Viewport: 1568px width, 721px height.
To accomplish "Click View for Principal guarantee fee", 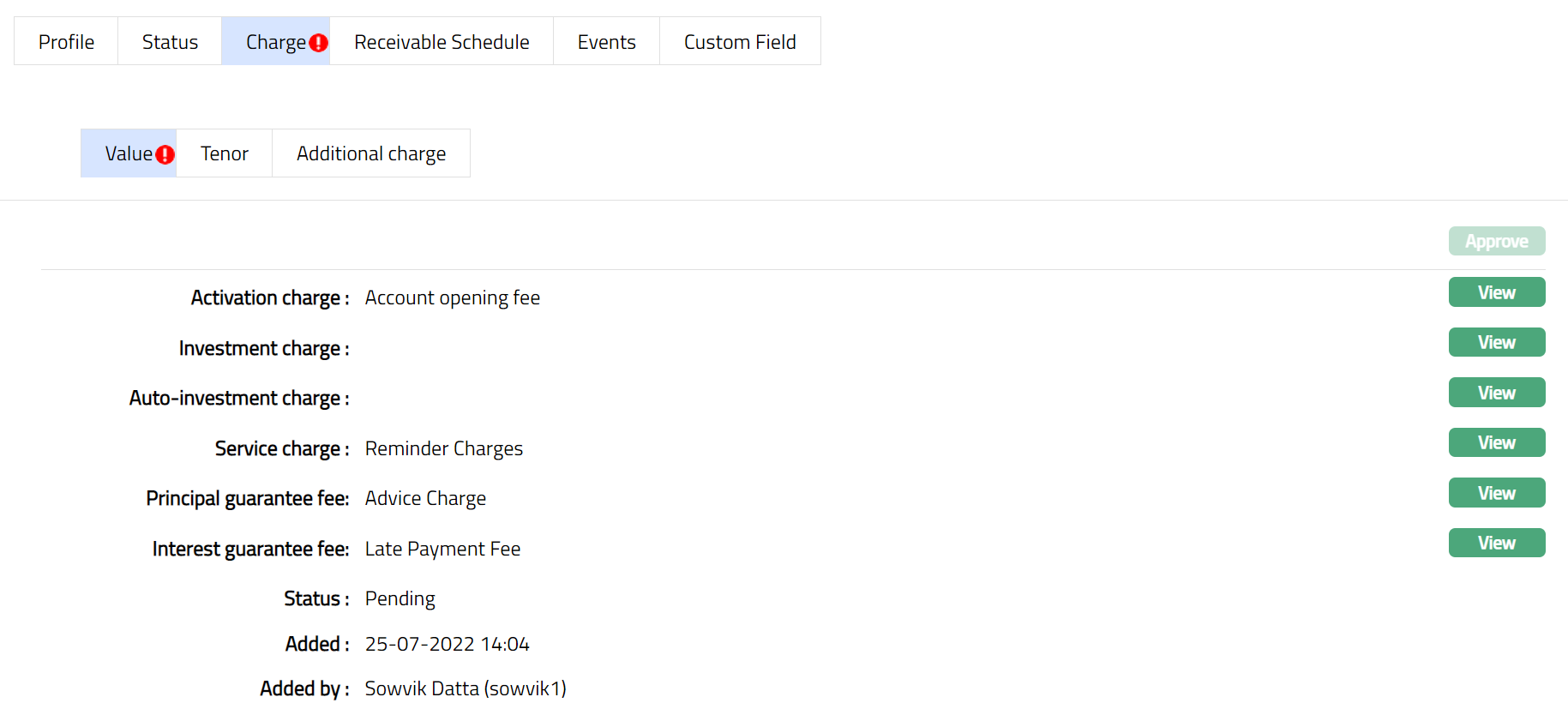I will [1496, 493].
